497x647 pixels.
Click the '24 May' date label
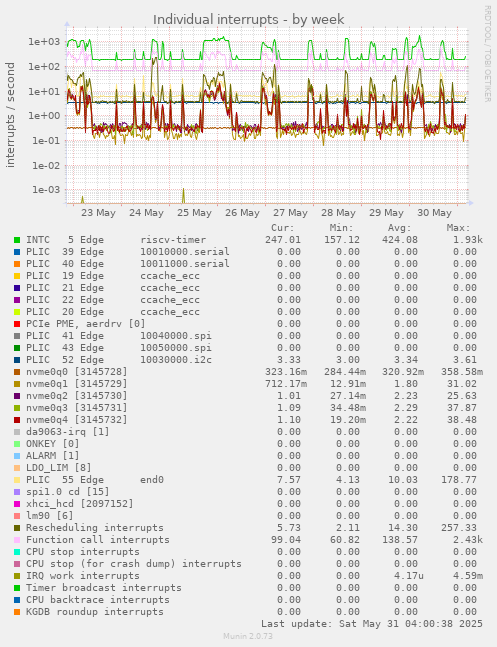(146, 213)
